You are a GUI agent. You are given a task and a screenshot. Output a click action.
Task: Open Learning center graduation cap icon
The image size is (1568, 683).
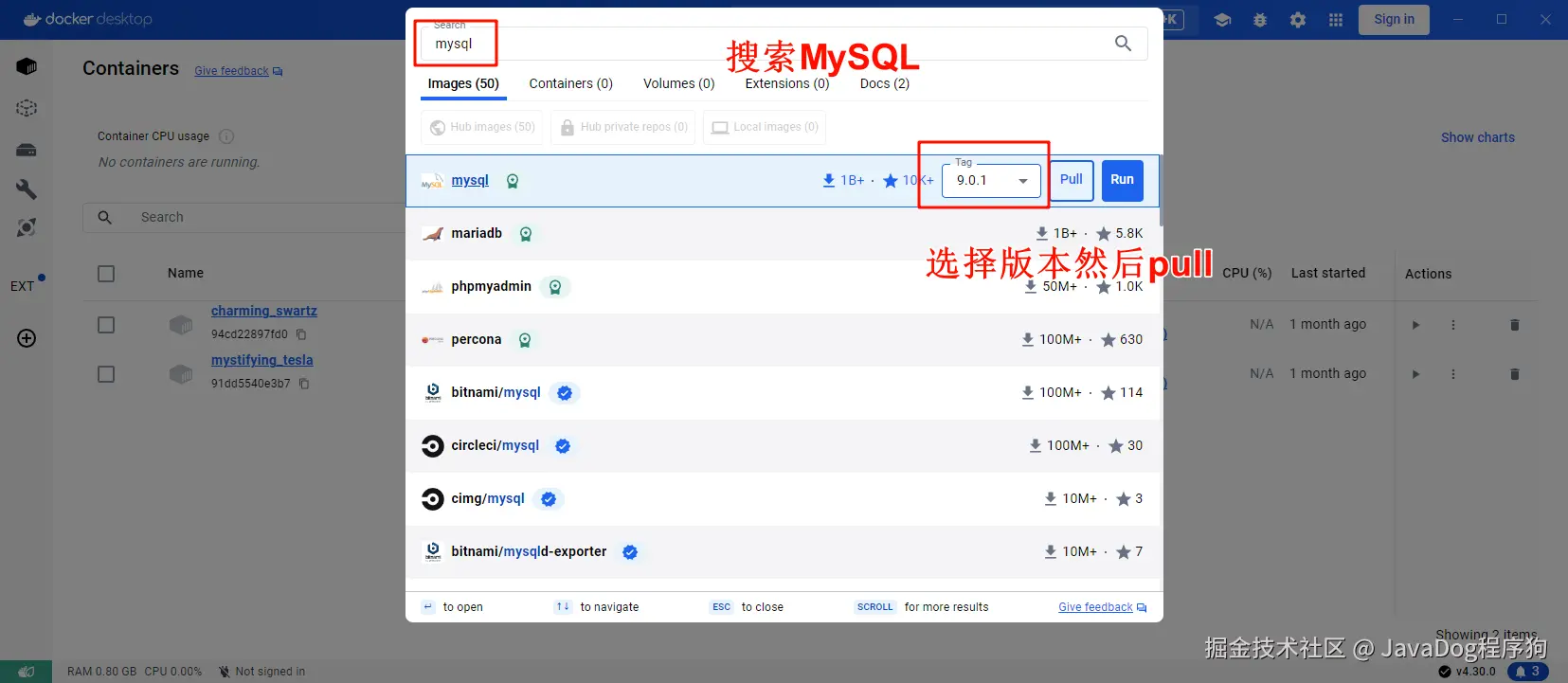pyautogui.click(x=1222, y=20)
